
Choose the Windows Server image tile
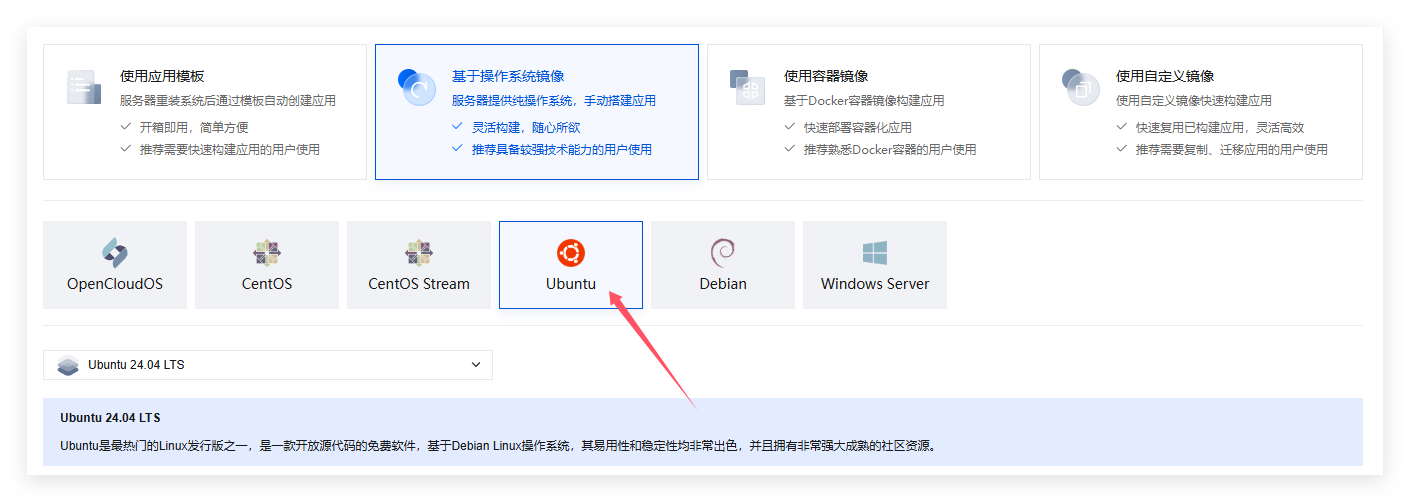tap(875, 265)
